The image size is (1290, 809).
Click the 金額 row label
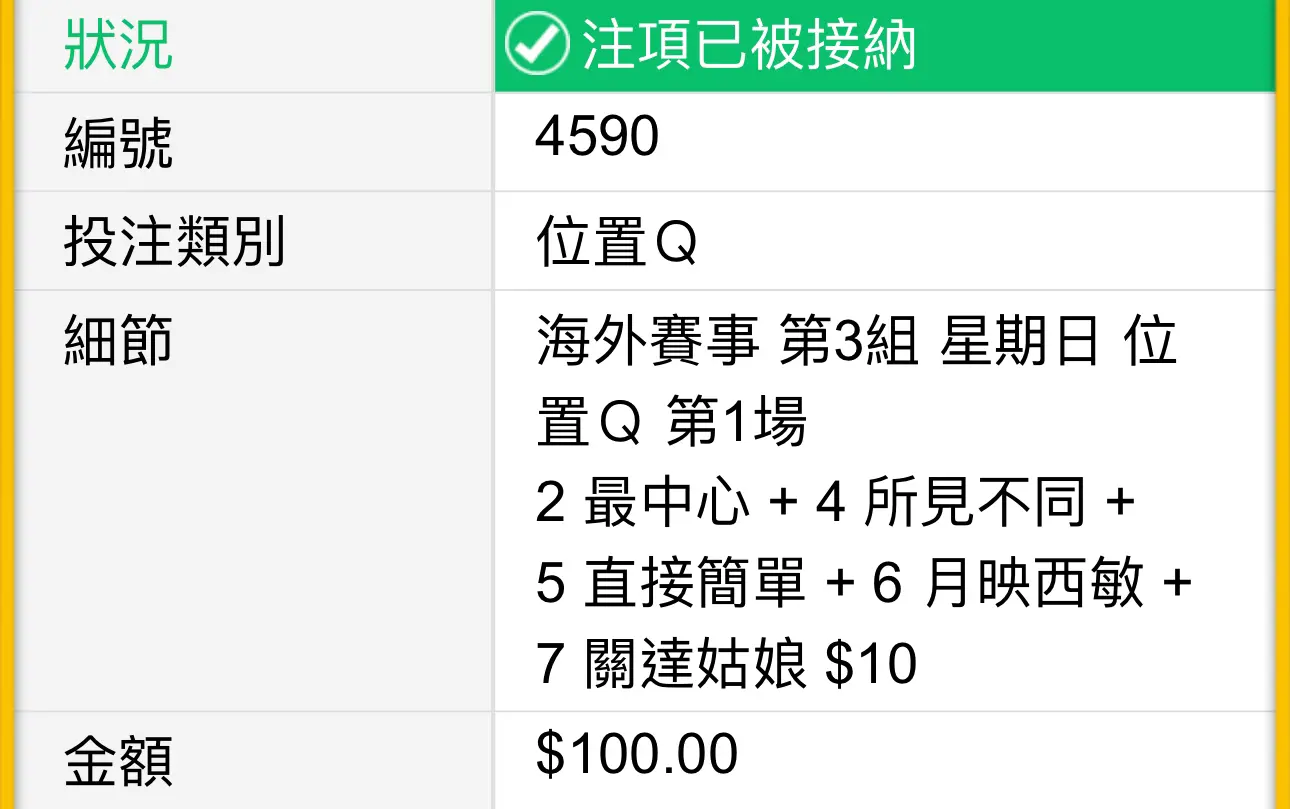coord(118,760)
